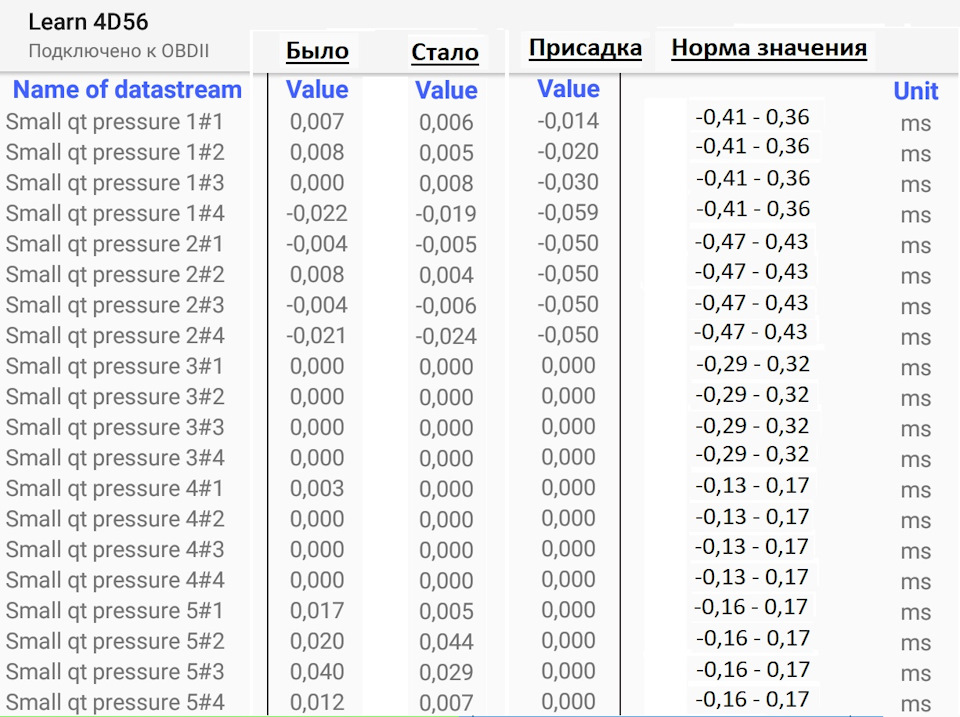
Task: Click Присадка value -0,014 for 1#1
Action: coord(568,121)
